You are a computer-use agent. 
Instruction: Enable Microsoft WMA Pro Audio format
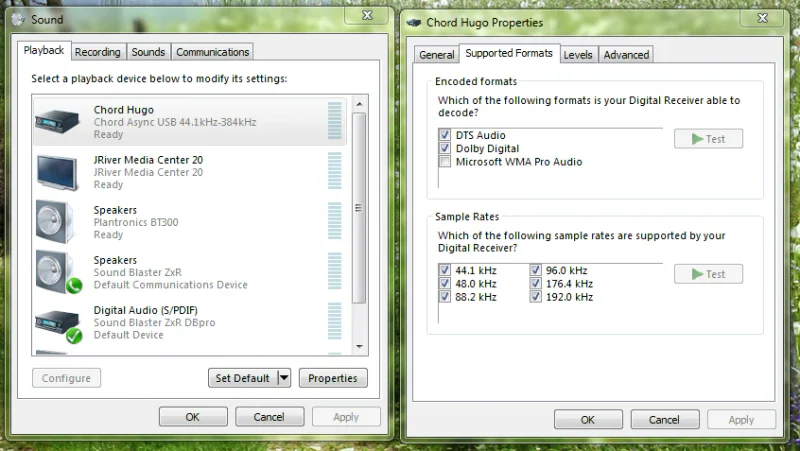coord(445,162)
